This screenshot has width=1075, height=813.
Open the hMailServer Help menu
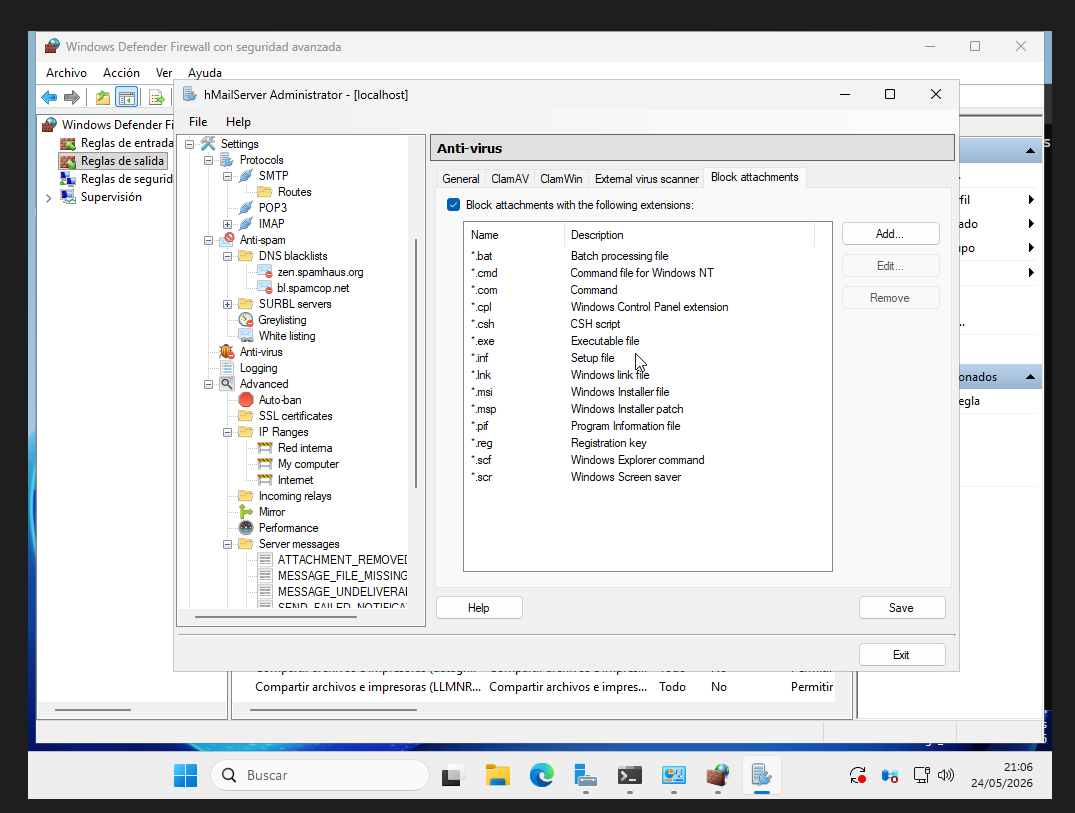239,122
